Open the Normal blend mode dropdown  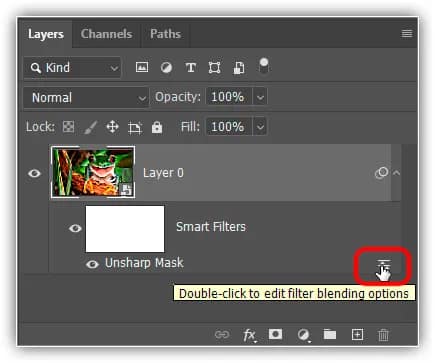pyautogui.click(x=86, y=98)
